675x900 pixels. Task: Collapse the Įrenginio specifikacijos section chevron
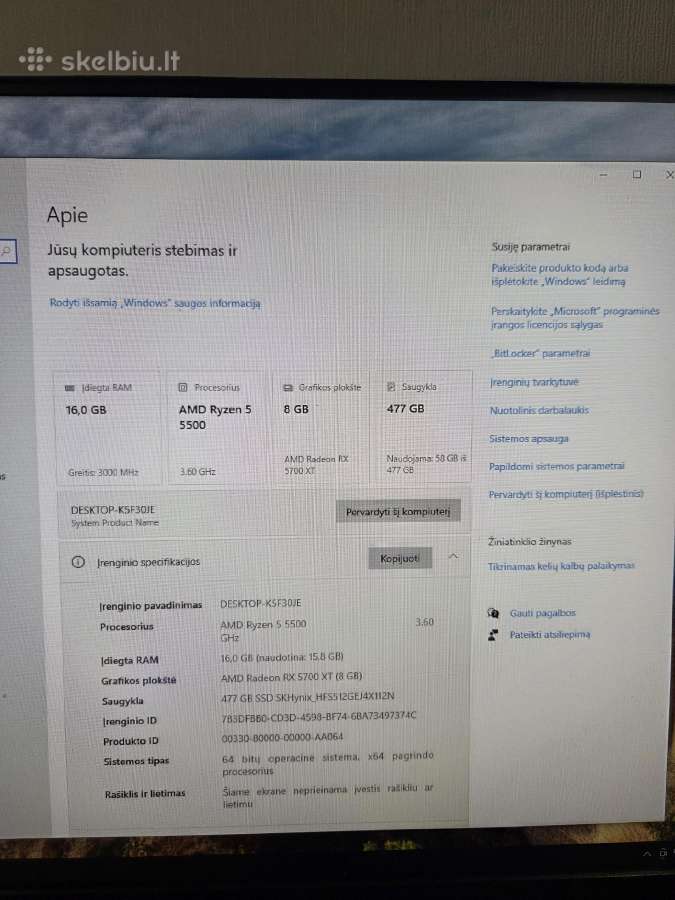point(453,556)
